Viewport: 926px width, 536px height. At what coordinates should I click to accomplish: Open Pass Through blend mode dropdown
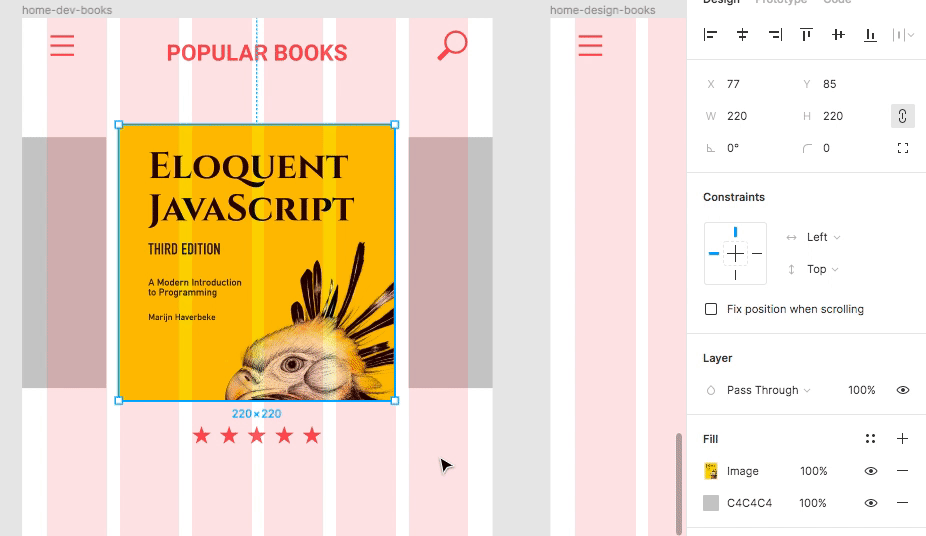pos(768,390)
